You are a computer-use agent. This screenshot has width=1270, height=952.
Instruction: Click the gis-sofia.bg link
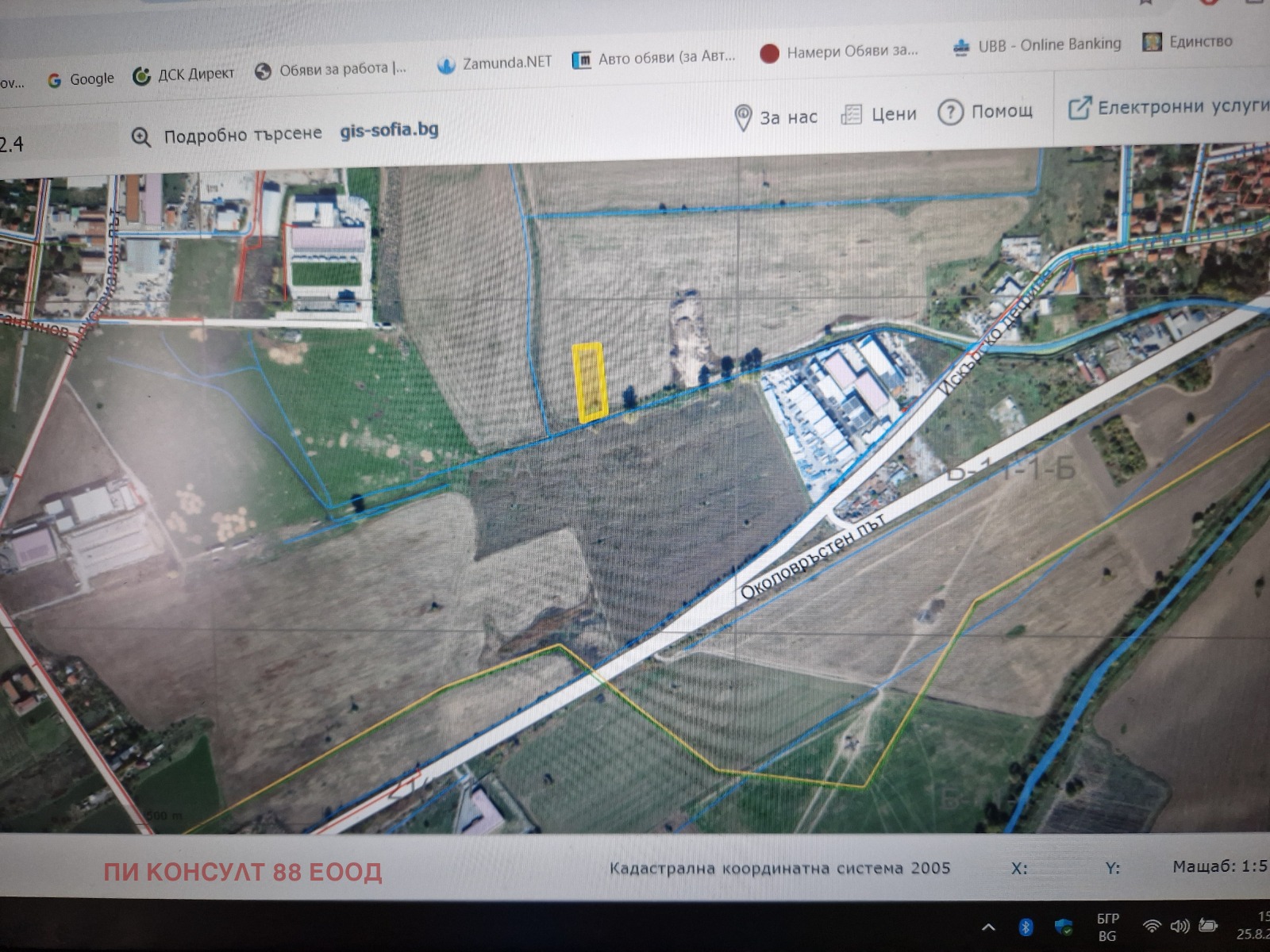(389, 130)
